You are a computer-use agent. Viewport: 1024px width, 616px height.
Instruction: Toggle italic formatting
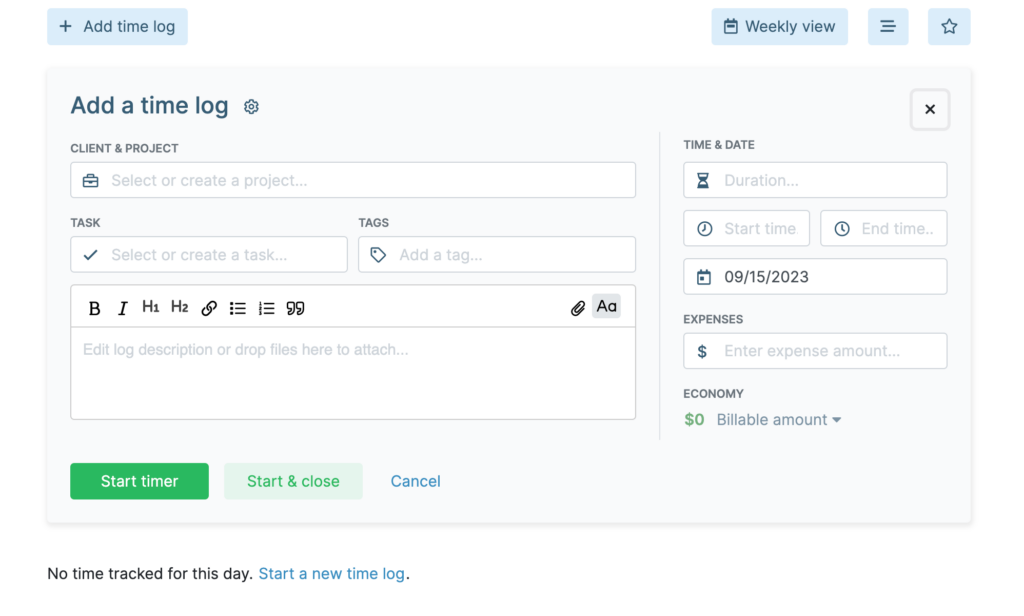click(122, 308)
